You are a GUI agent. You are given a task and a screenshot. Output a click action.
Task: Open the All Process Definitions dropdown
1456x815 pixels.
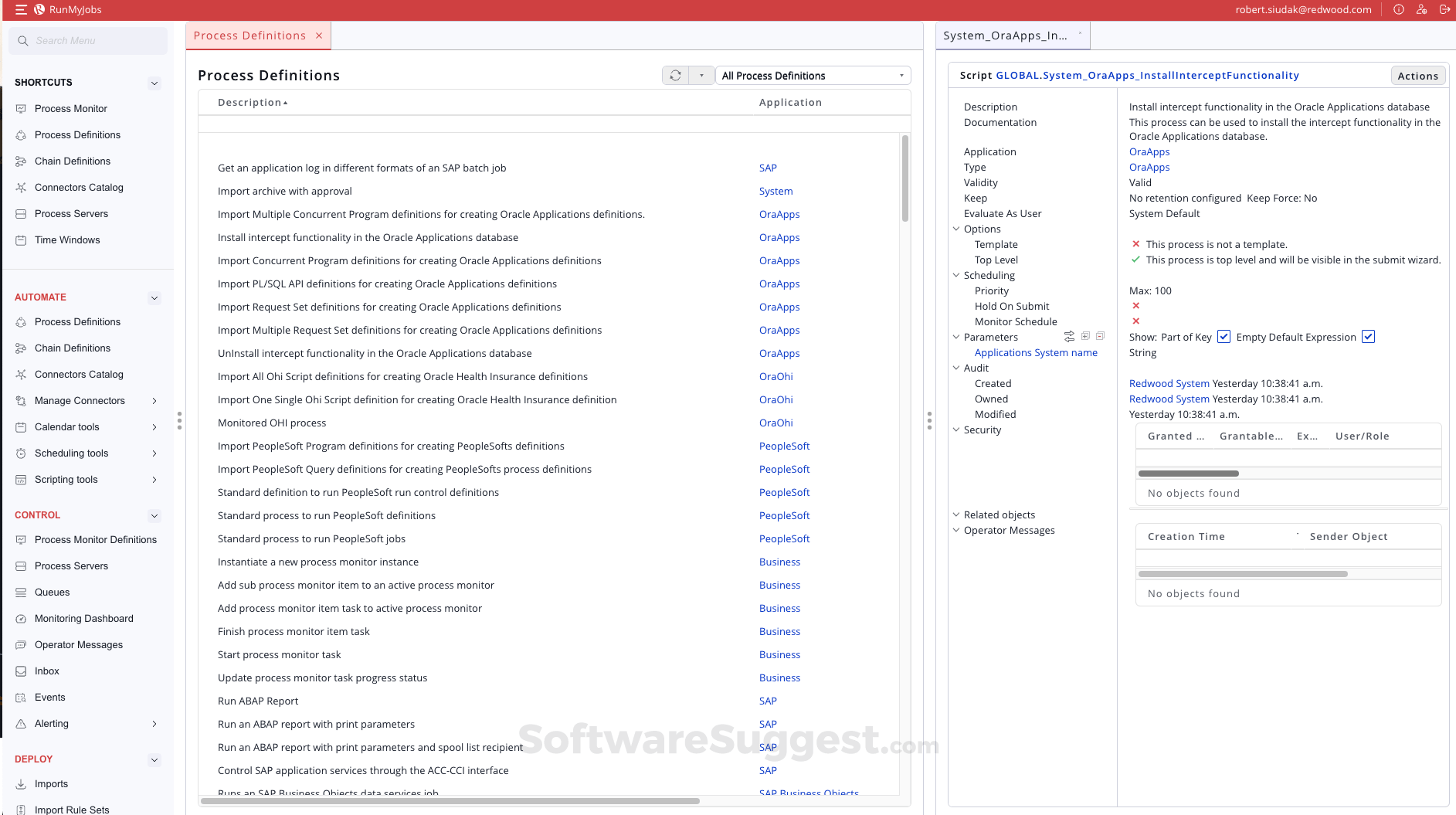[x=811, y=75]
